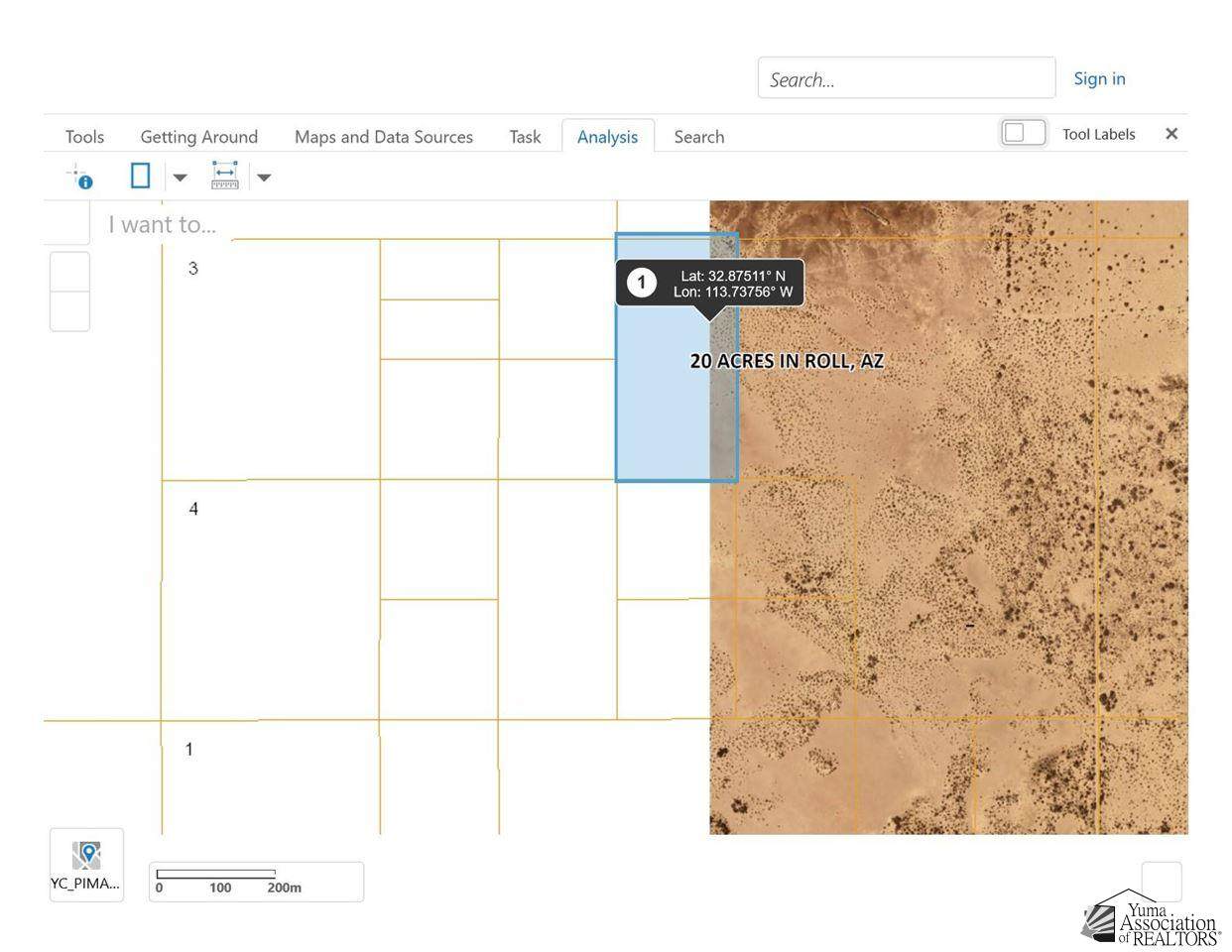Select the Identify point info tool
Image resolution: width=1232 pixels, height=952 pixels.
pos(79,178)
